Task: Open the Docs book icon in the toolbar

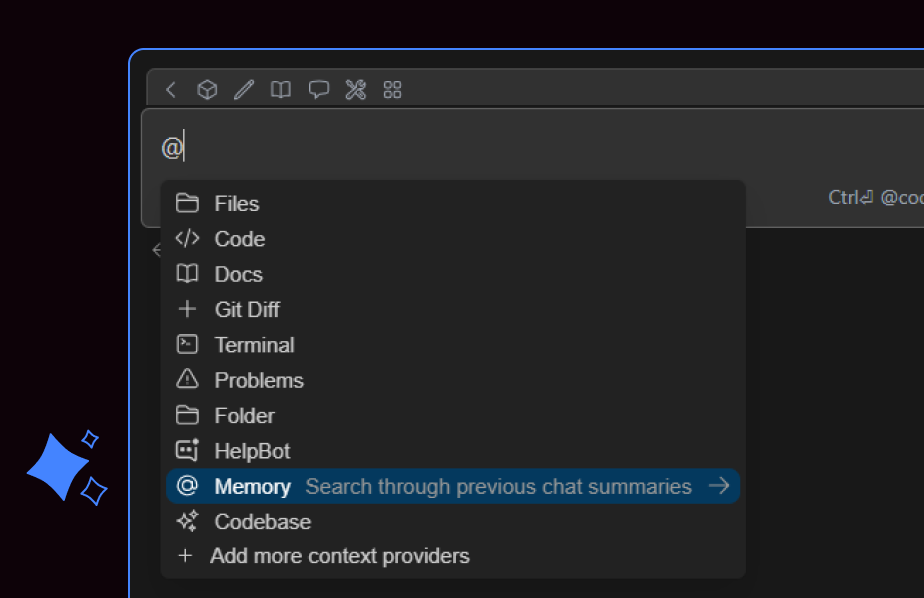Action: [280, 89]
